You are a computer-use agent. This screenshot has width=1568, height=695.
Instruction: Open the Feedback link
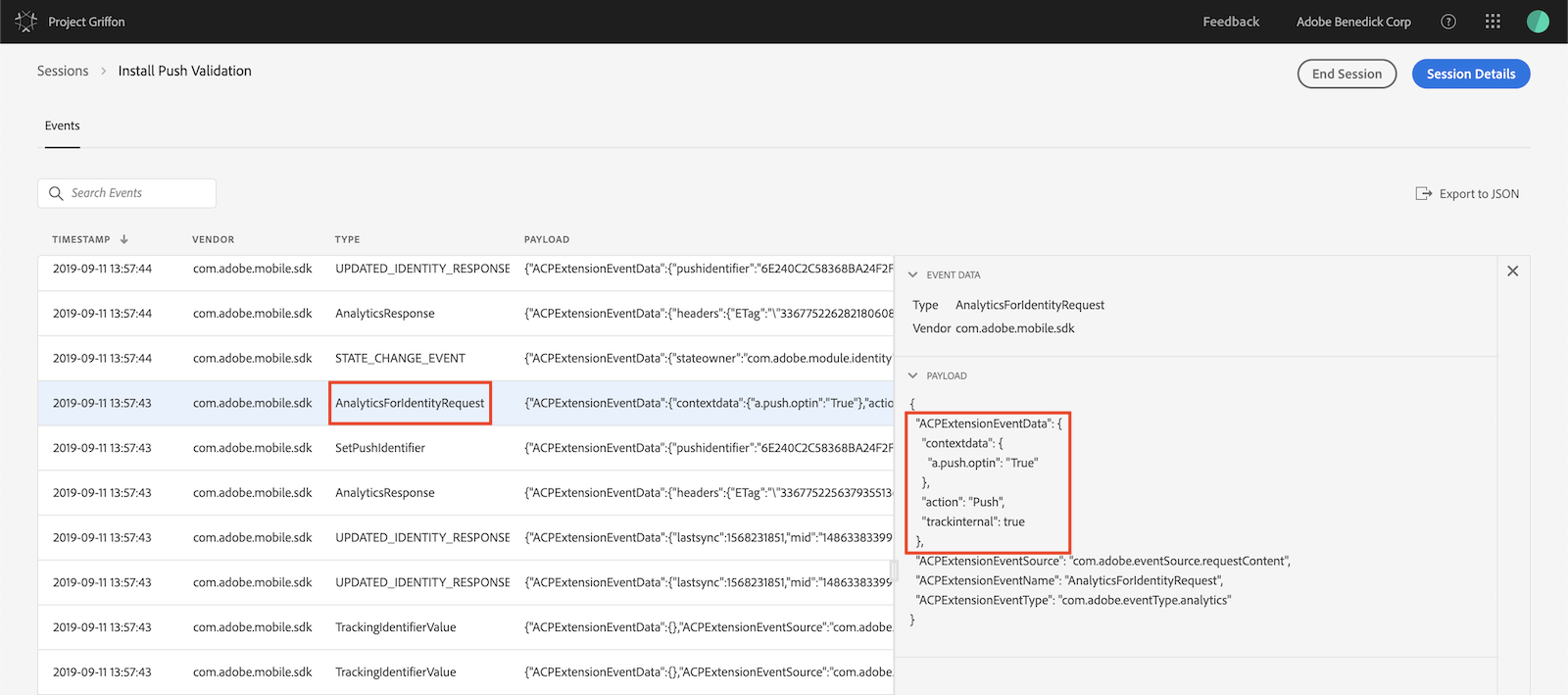[x=1231, y=22]
